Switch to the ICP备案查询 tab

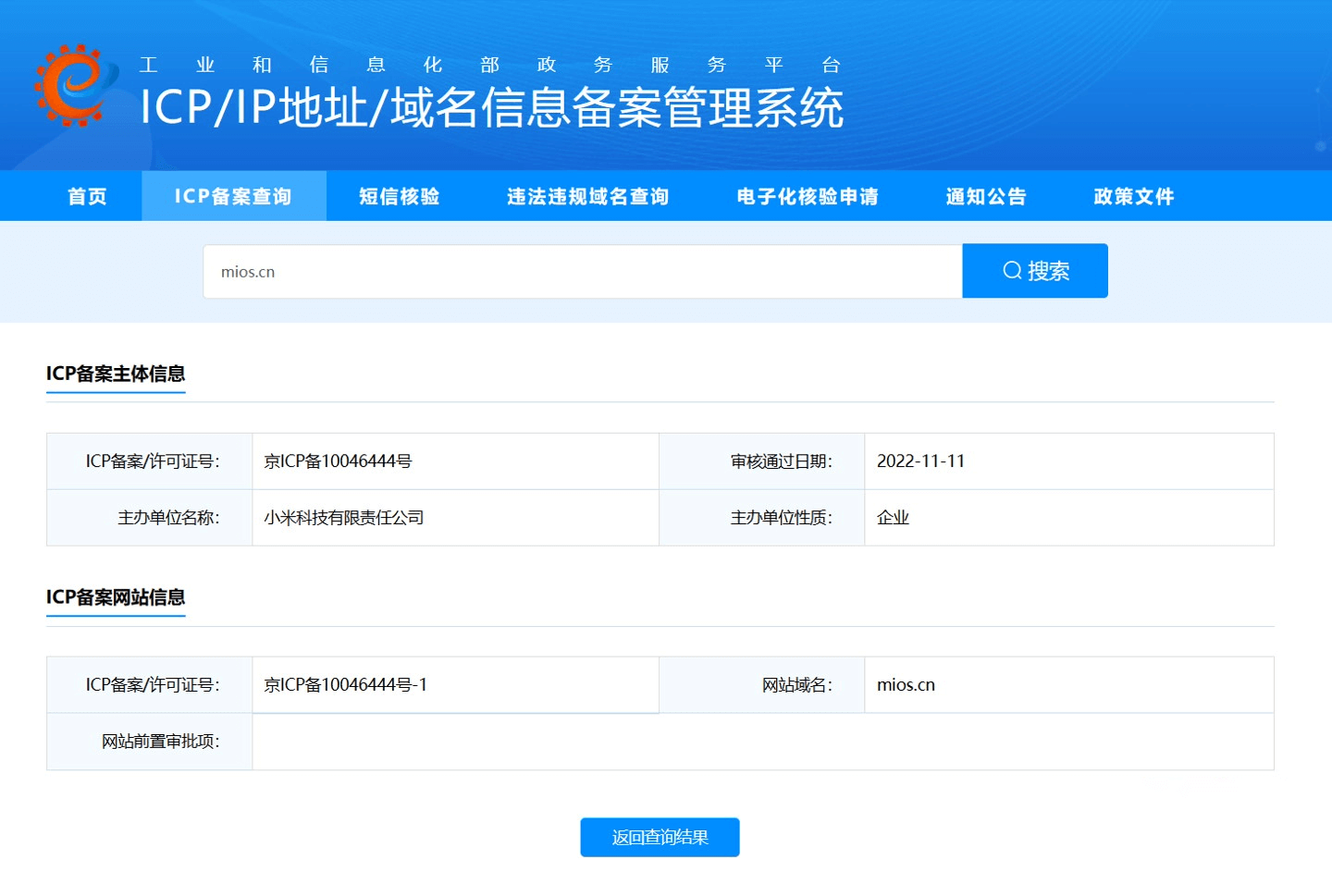[234, 195]
